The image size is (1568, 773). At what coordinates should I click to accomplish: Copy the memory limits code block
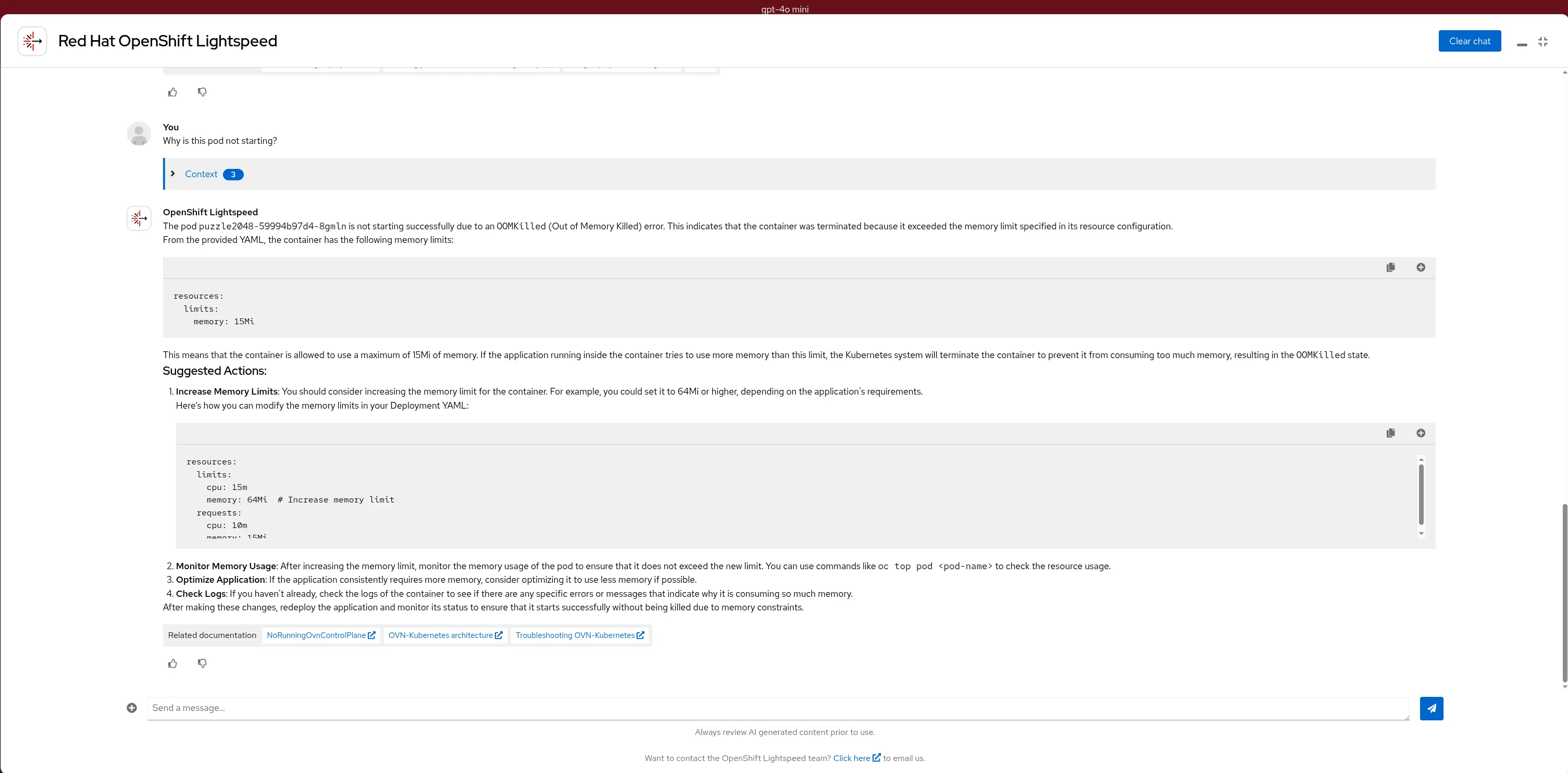click(x=1390, y=267)
